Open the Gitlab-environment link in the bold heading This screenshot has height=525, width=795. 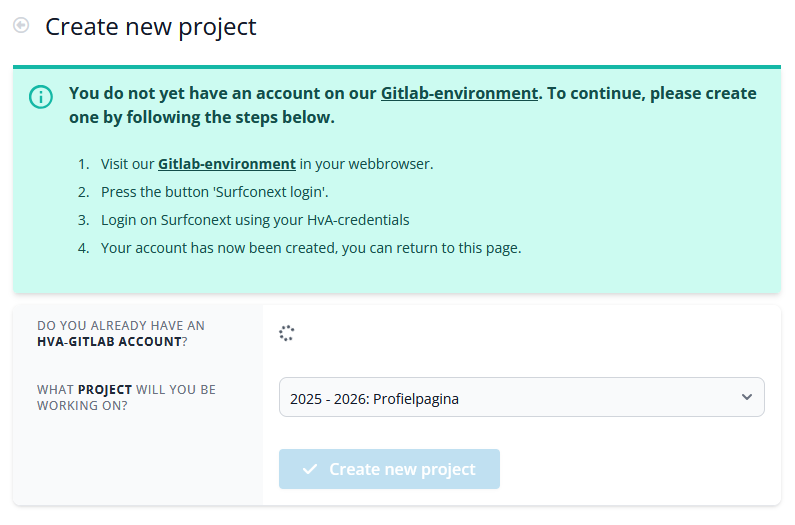point(459,93)
